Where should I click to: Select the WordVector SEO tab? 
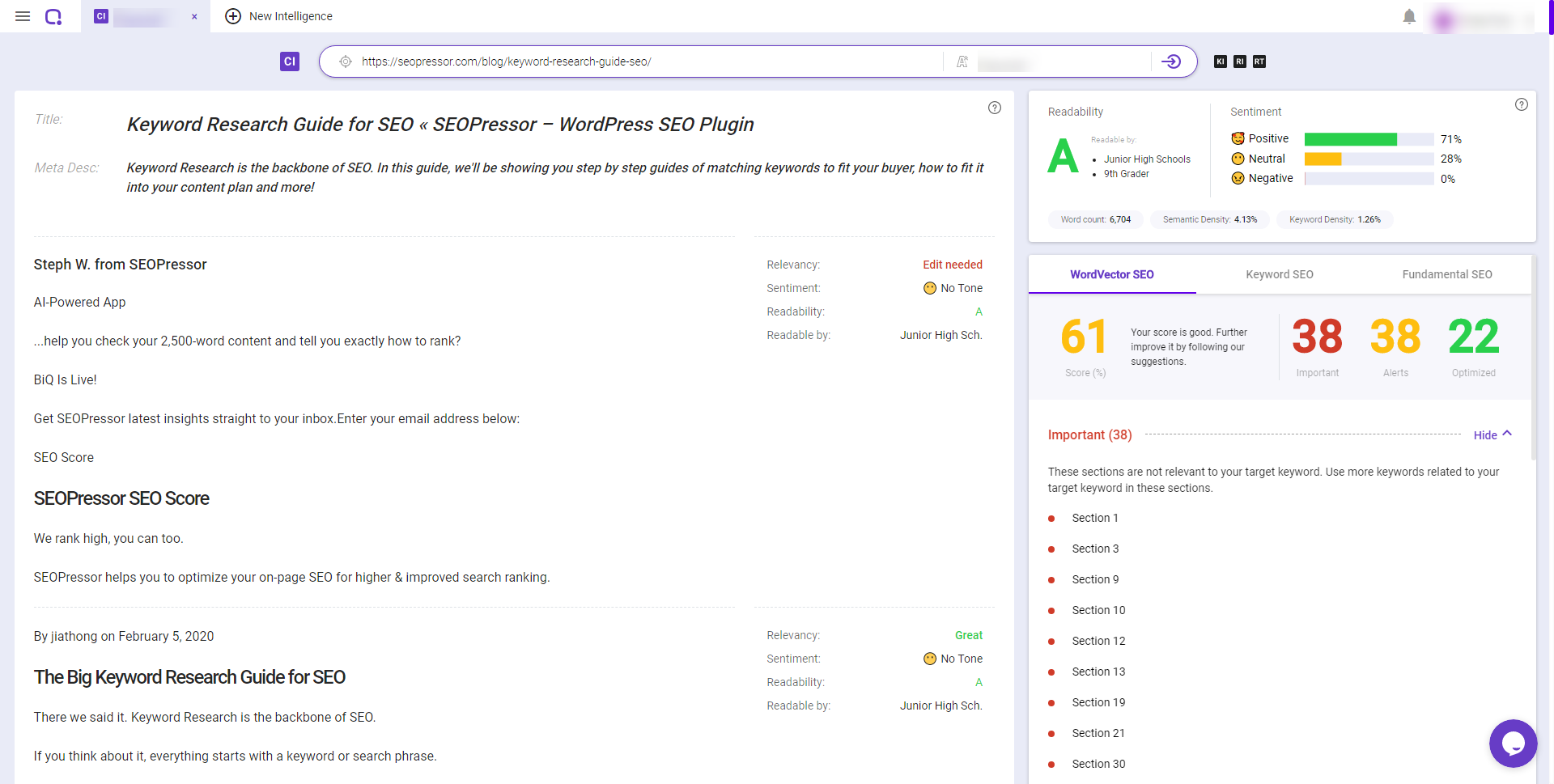pos(1112,274)
